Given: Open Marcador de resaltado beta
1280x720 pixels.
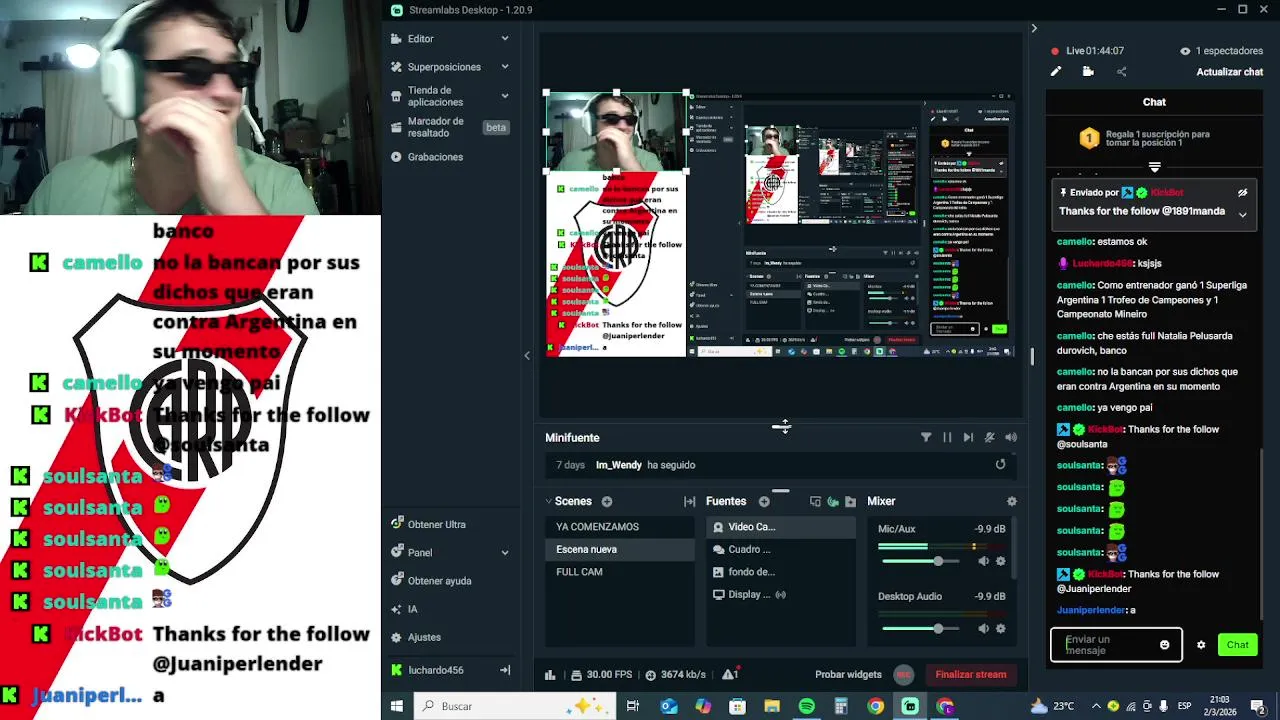Looking at the screenshot, I should tap(450, 127).
